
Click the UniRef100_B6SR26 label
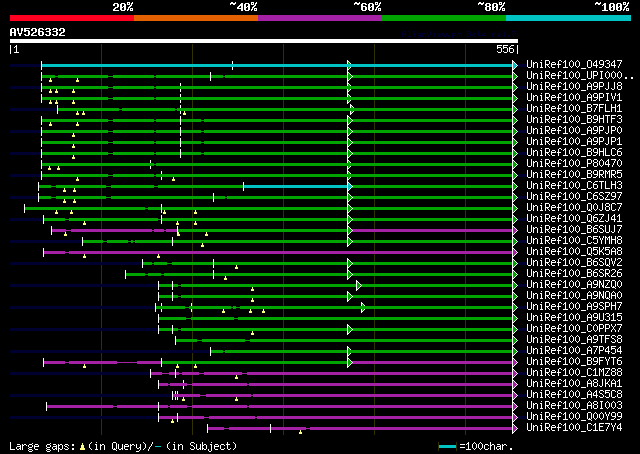[574, 274]
